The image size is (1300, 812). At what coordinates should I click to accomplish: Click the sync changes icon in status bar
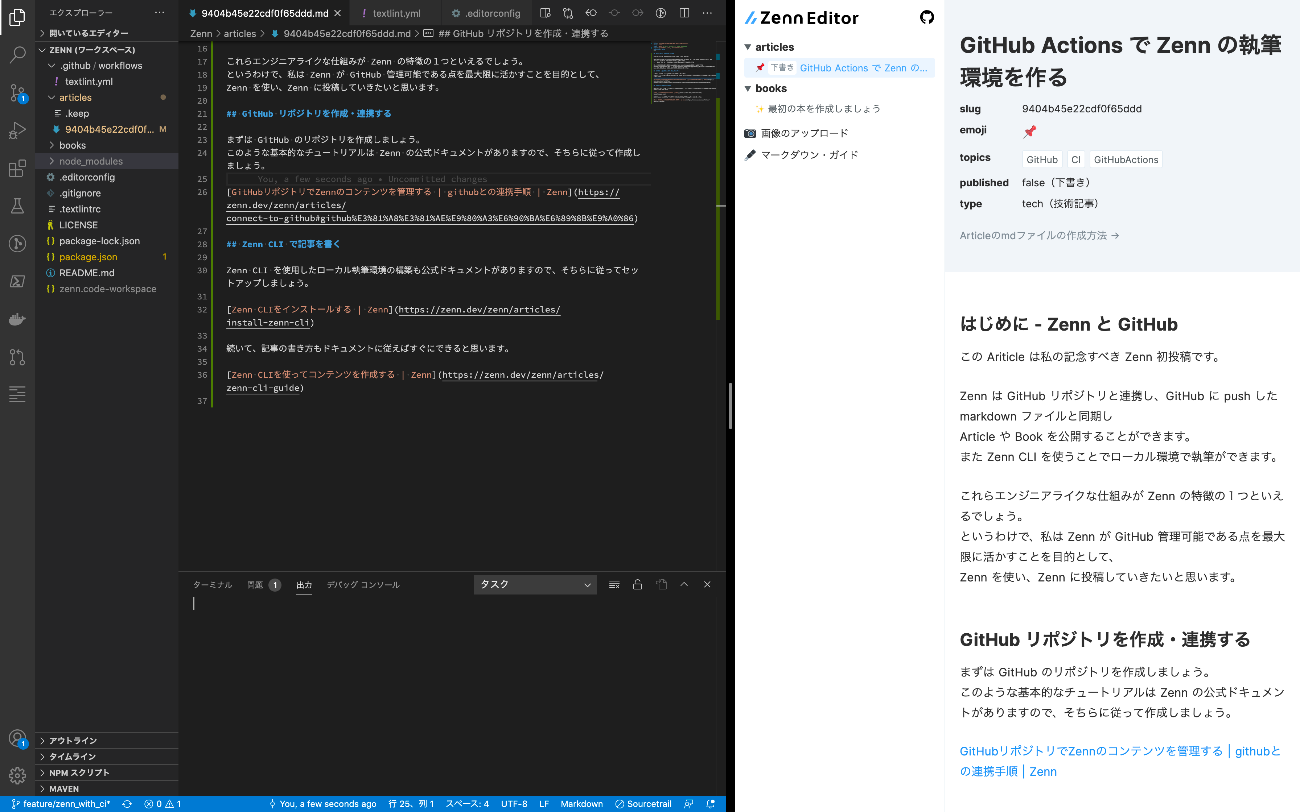(x=127, y=804)
